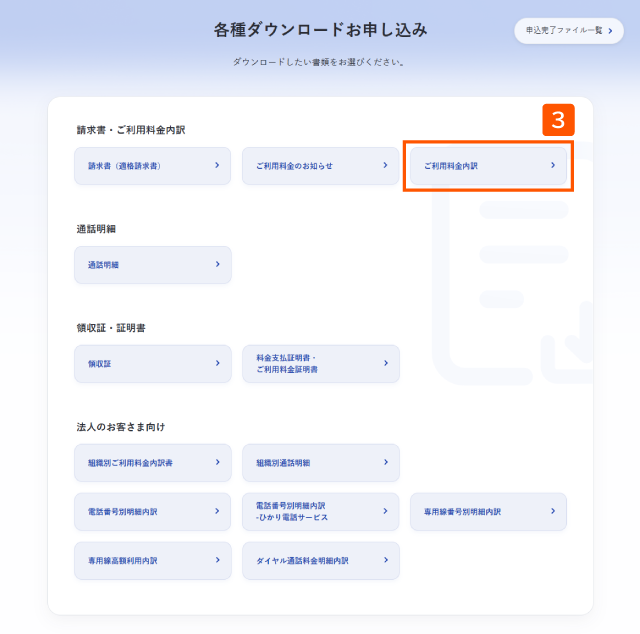Open 申込完了ファイル一覧 button at top right
Viewport: 640px width, 634px height.
tap(569, 31)
